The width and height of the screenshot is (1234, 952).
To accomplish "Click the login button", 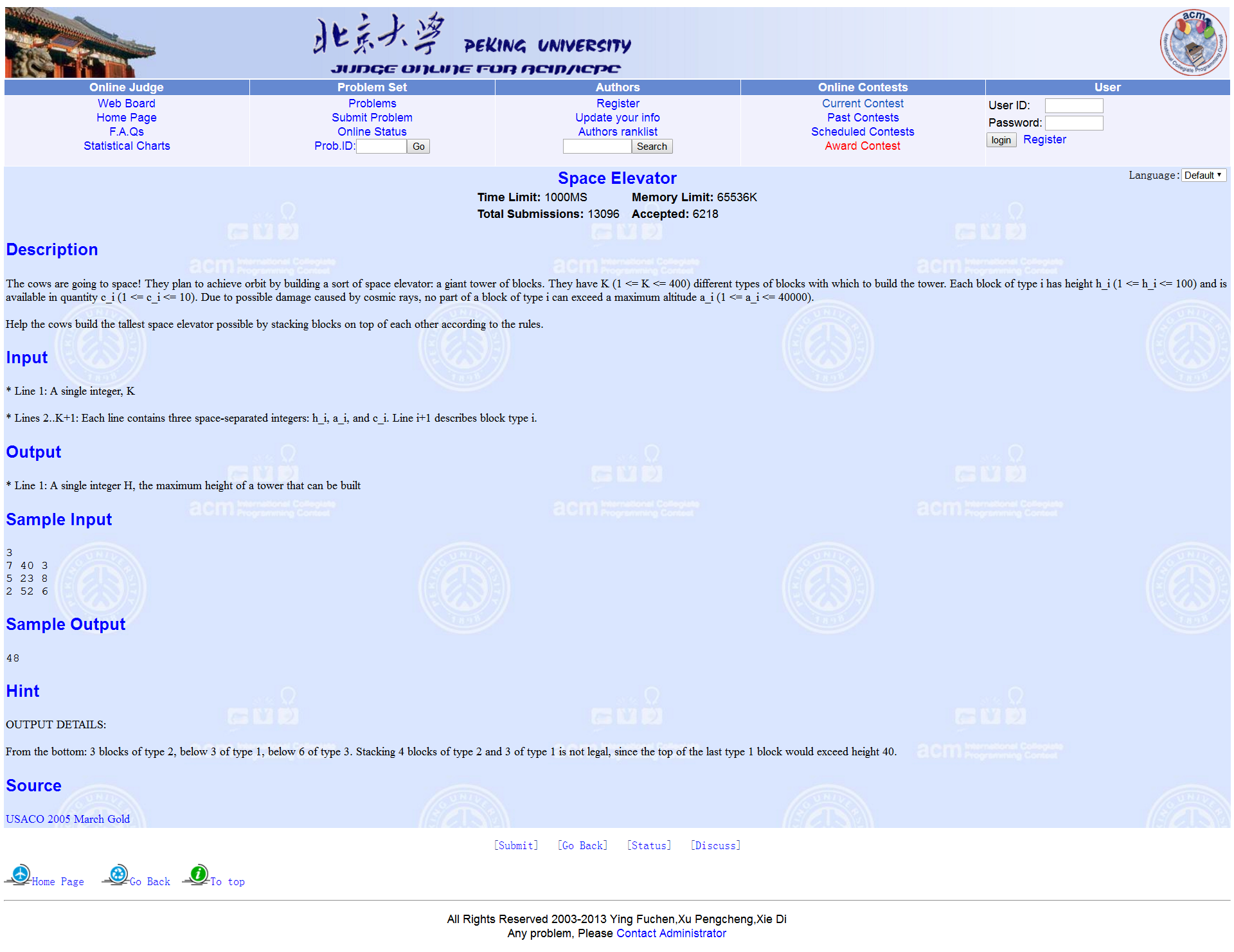I will click(x=1001, y=140).
